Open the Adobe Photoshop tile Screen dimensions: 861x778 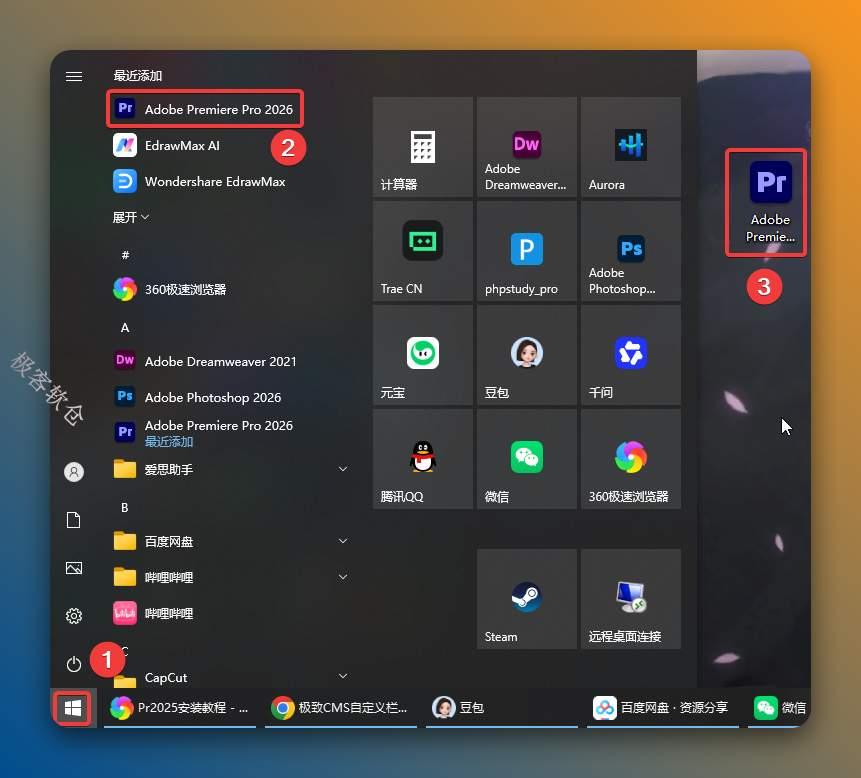(630, 251)
